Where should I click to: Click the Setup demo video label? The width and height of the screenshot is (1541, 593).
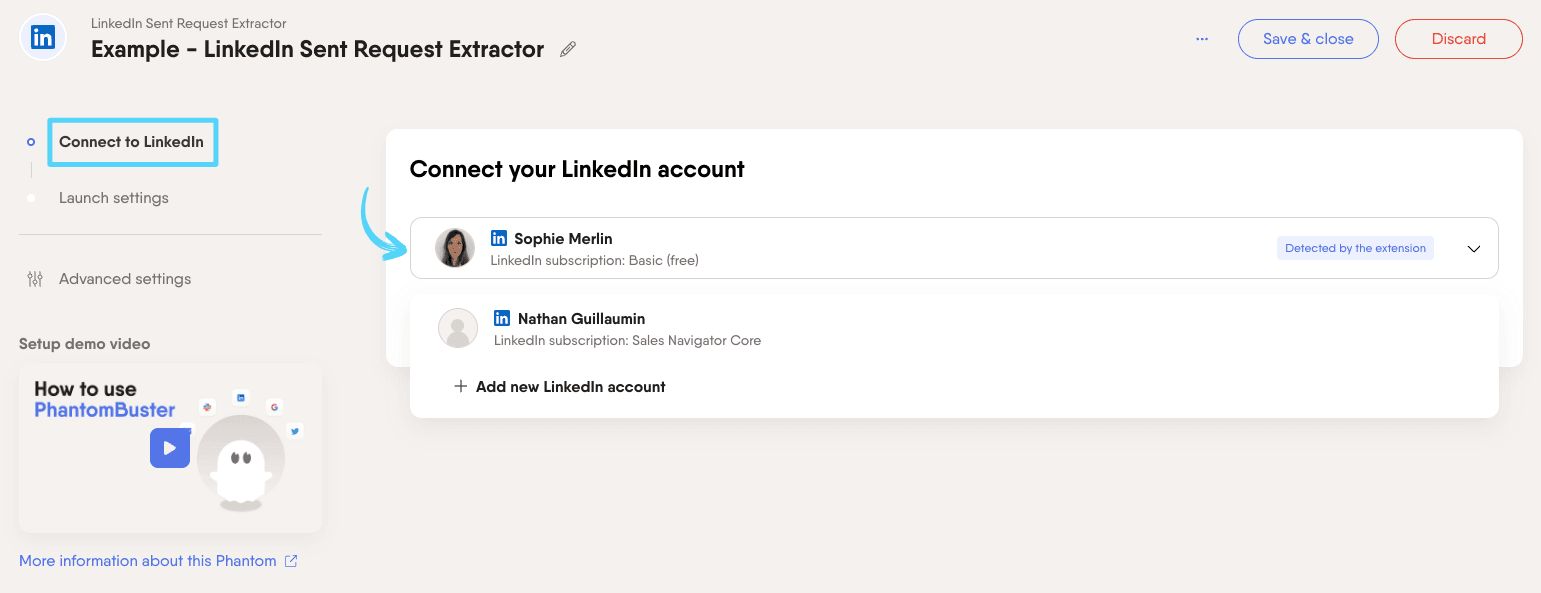tap(85, 344)
